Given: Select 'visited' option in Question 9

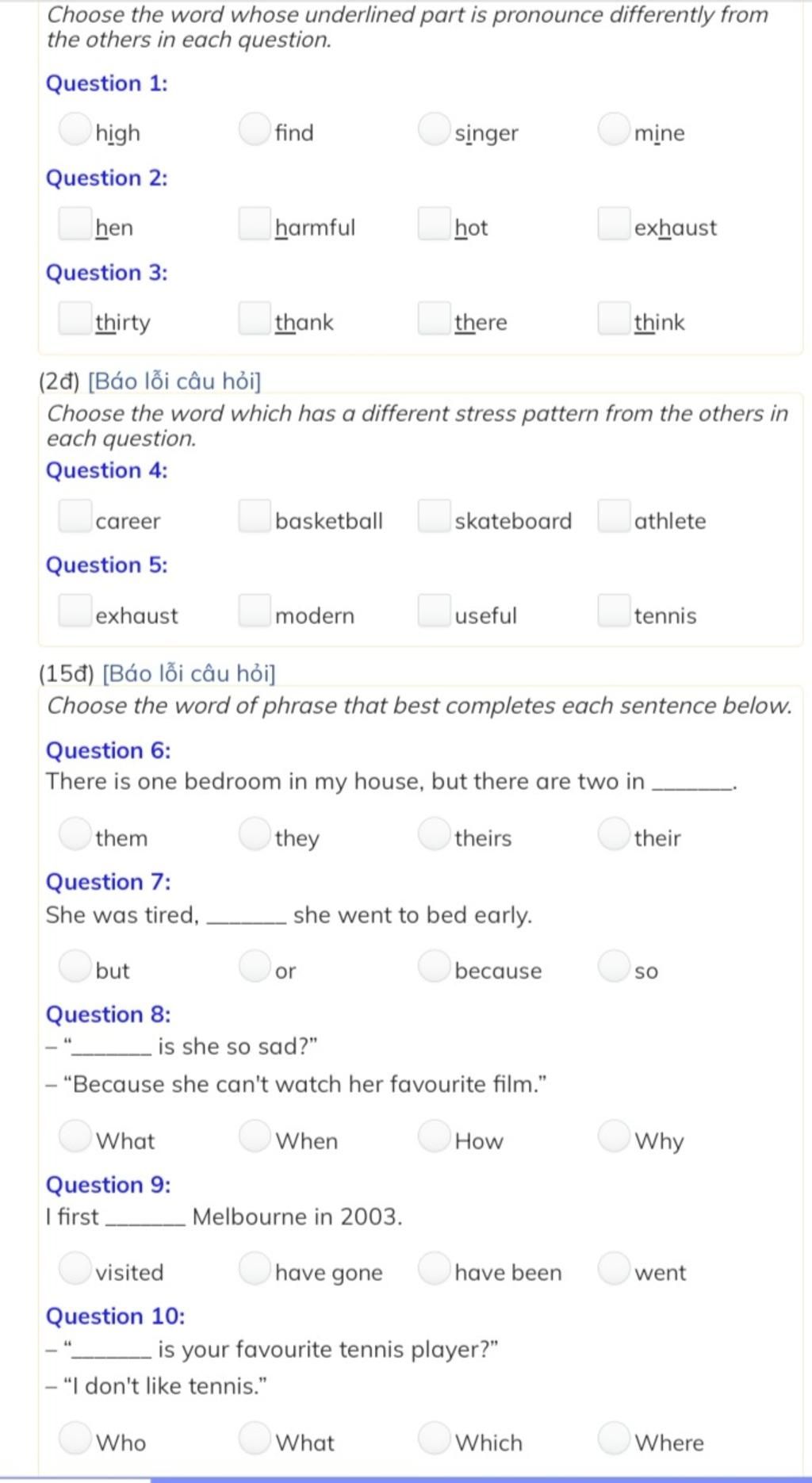Looking at the screenshot, I should tap(75, 1268).
